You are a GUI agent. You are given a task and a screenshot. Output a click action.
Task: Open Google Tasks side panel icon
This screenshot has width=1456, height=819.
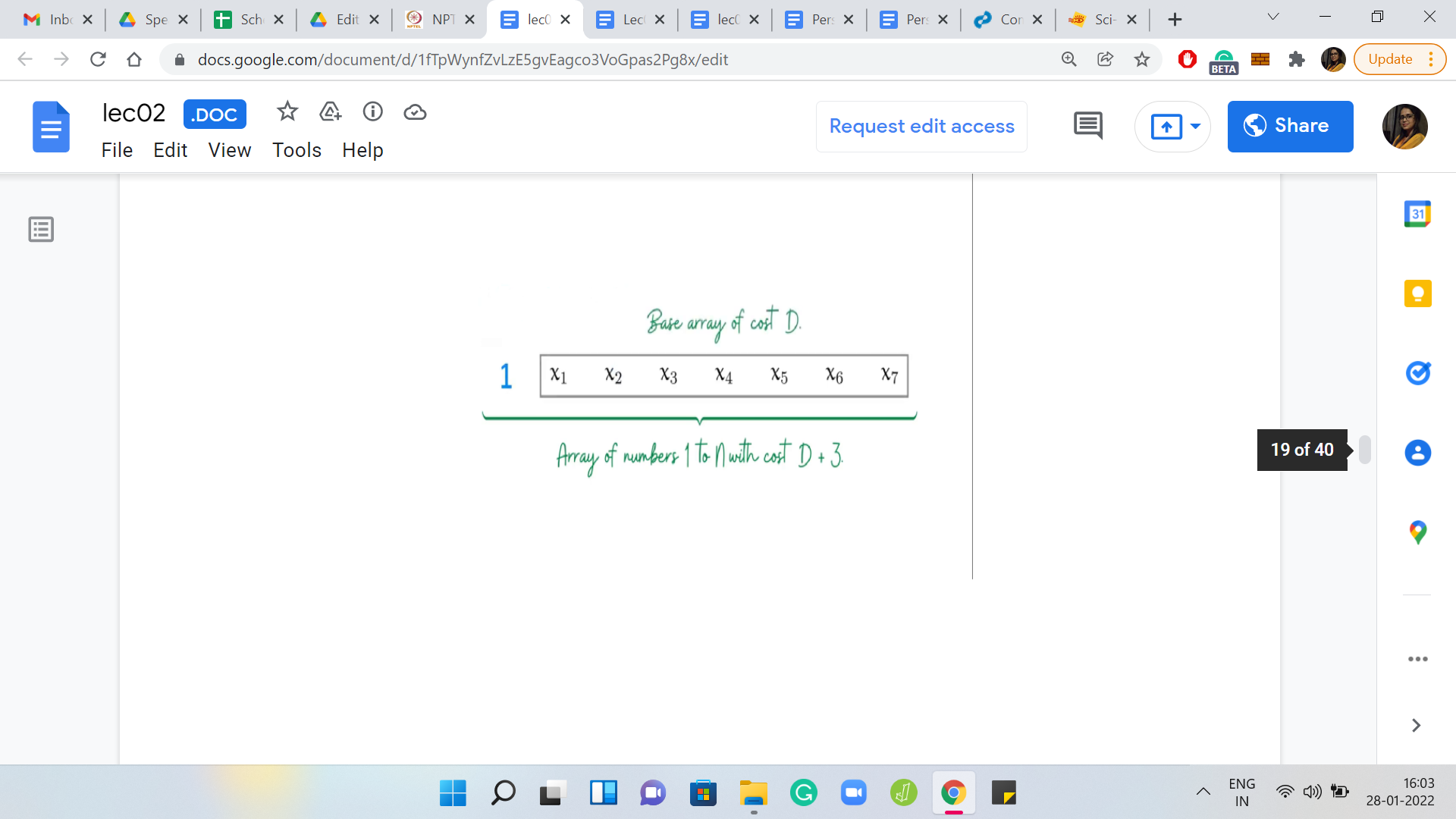[x=1417, y=373]
